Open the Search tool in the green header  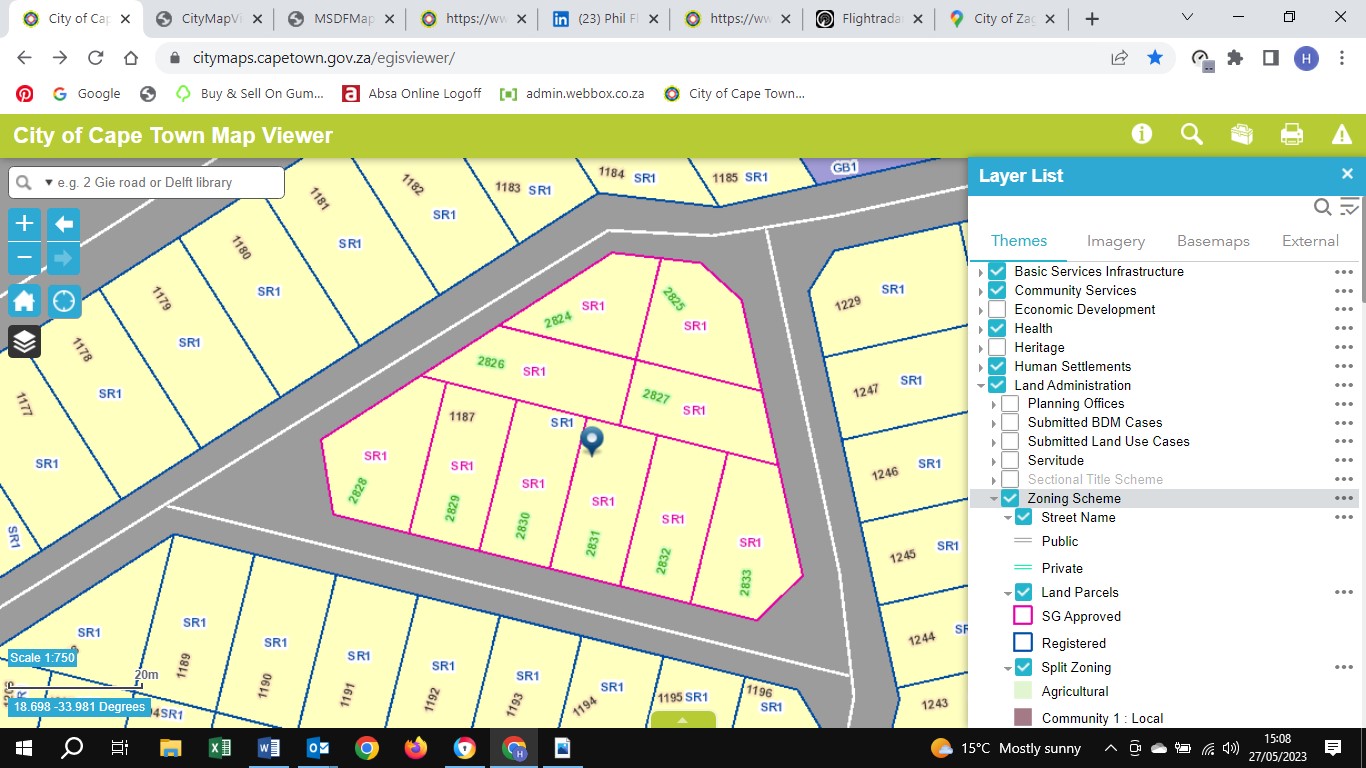(x=1191, y=134)
